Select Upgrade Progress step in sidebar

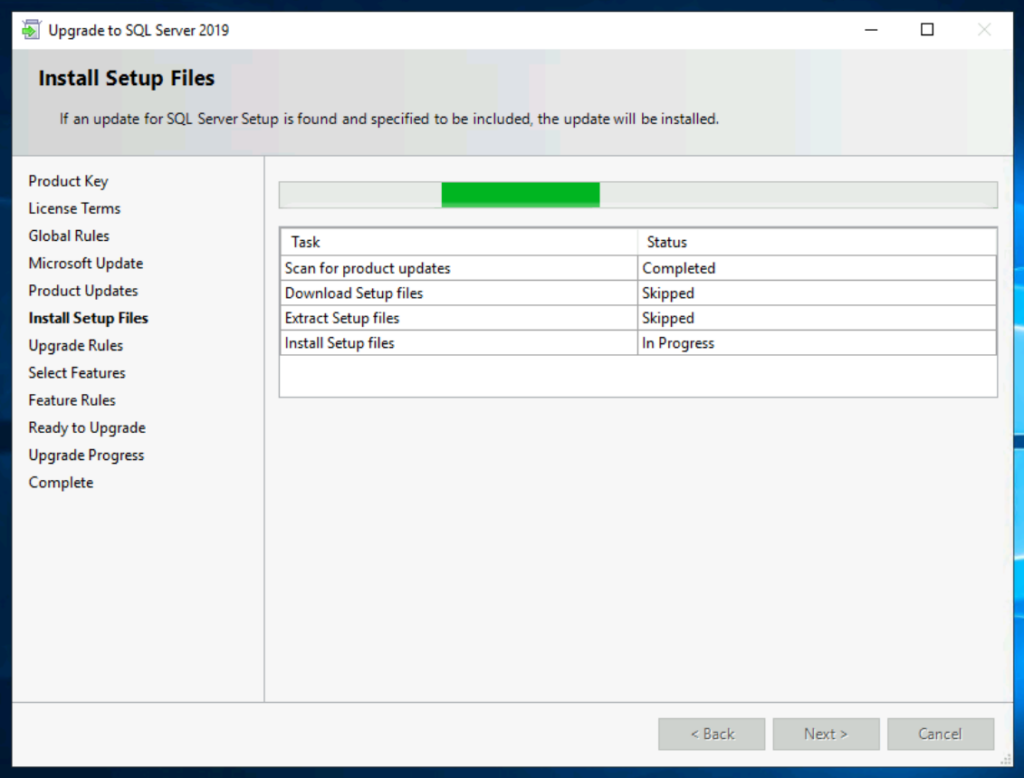(86, 455)
